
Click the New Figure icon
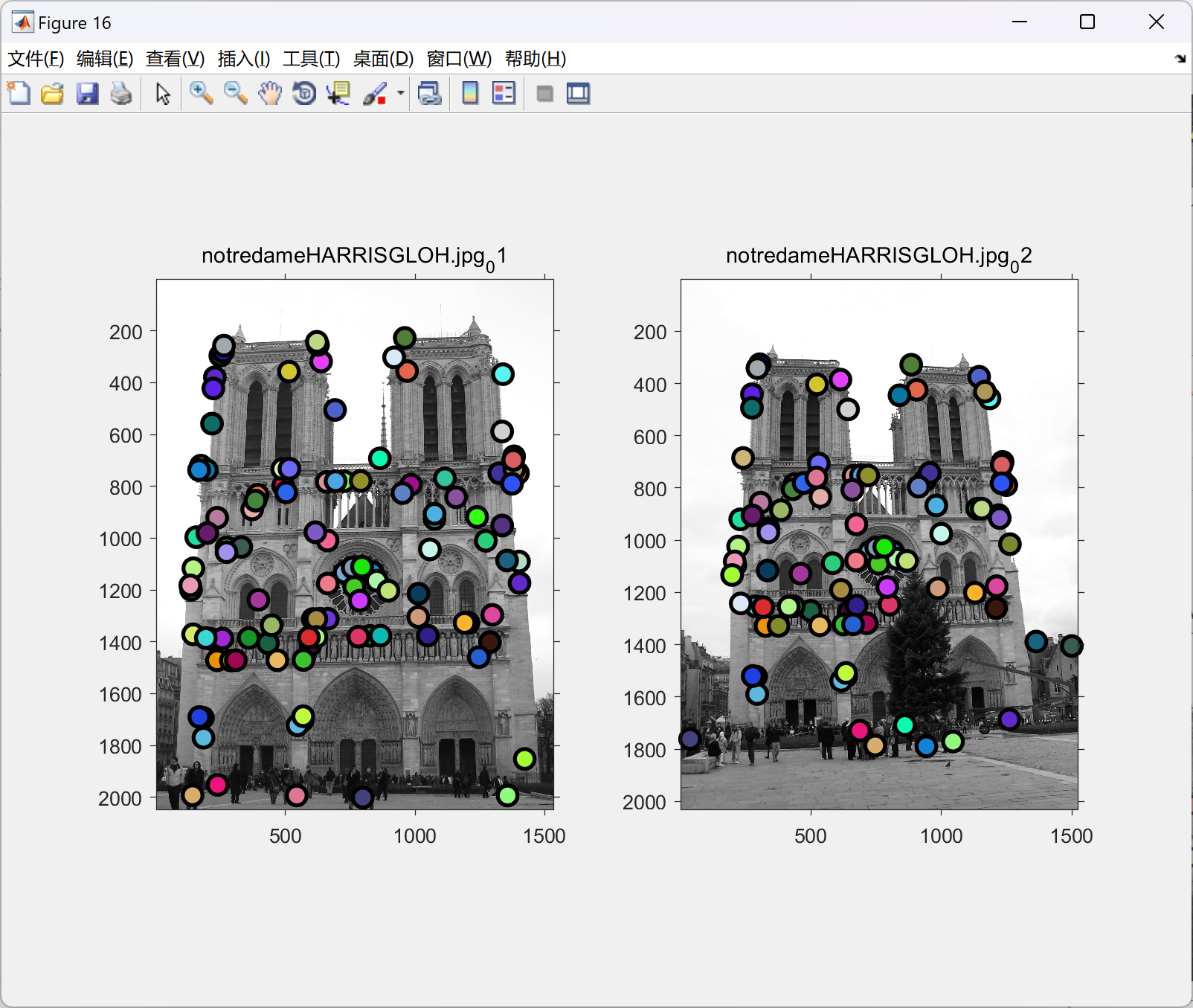coord(19,94)
